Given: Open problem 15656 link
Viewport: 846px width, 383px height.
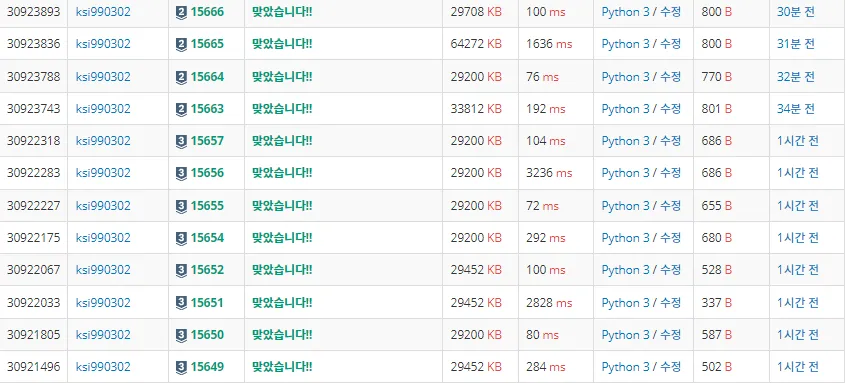Looking at the screenshot, I should [x=207, y=174].
